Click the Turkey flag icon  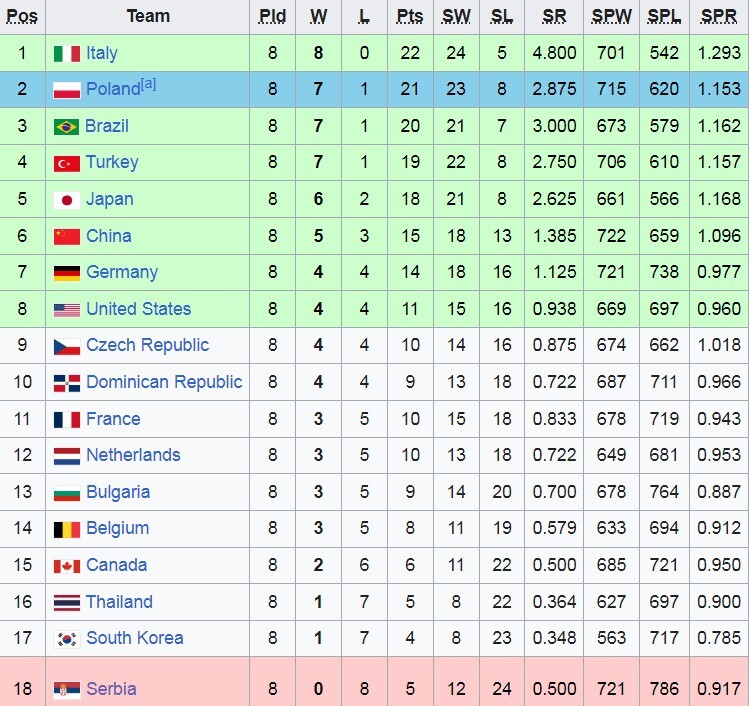(x=66, y=163)
